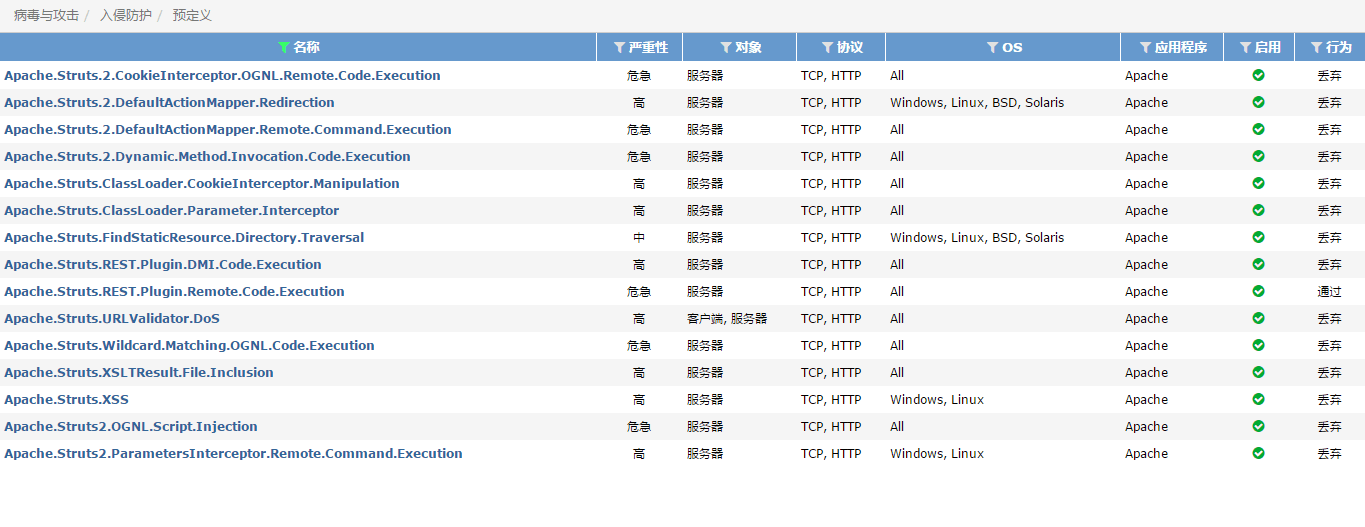Click 丢弃 action in URLValidator.DoS row
This screenshot has height=527, width=1365.
pos(1329,318)
